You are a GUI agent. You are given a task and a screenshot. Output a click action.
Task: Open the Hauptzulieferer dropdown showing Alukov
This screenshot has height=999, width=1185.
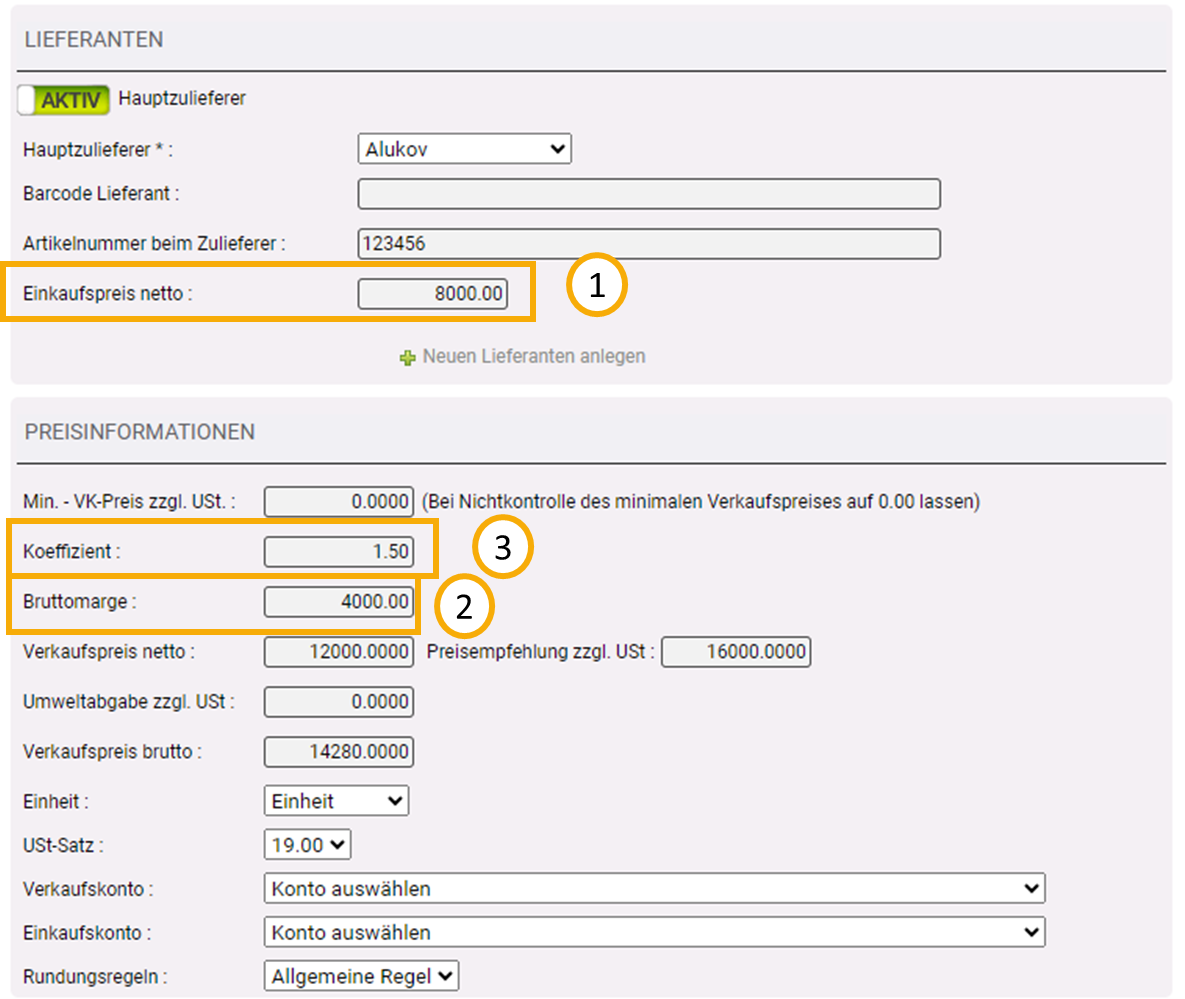coord(464,150)
